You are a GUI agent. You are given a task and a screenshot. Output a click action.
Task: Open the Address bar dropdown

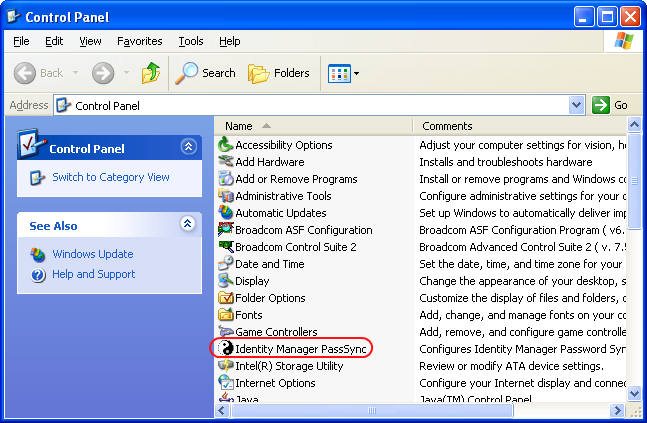(x=576, y=105)
